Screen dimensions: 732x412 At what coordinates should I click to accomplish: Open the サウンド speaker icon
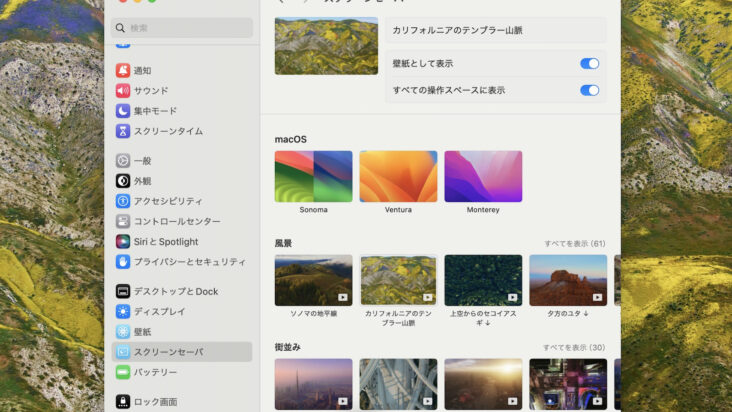click(123, 91)
